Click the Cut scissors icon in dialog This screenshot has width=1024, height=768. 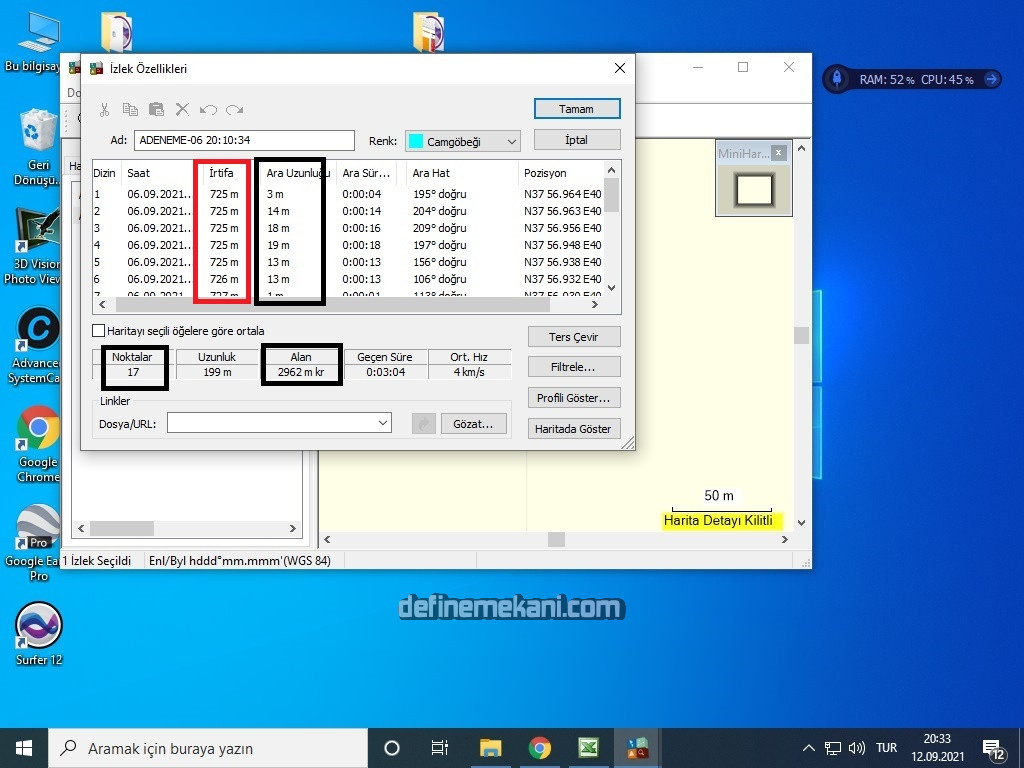104,109
